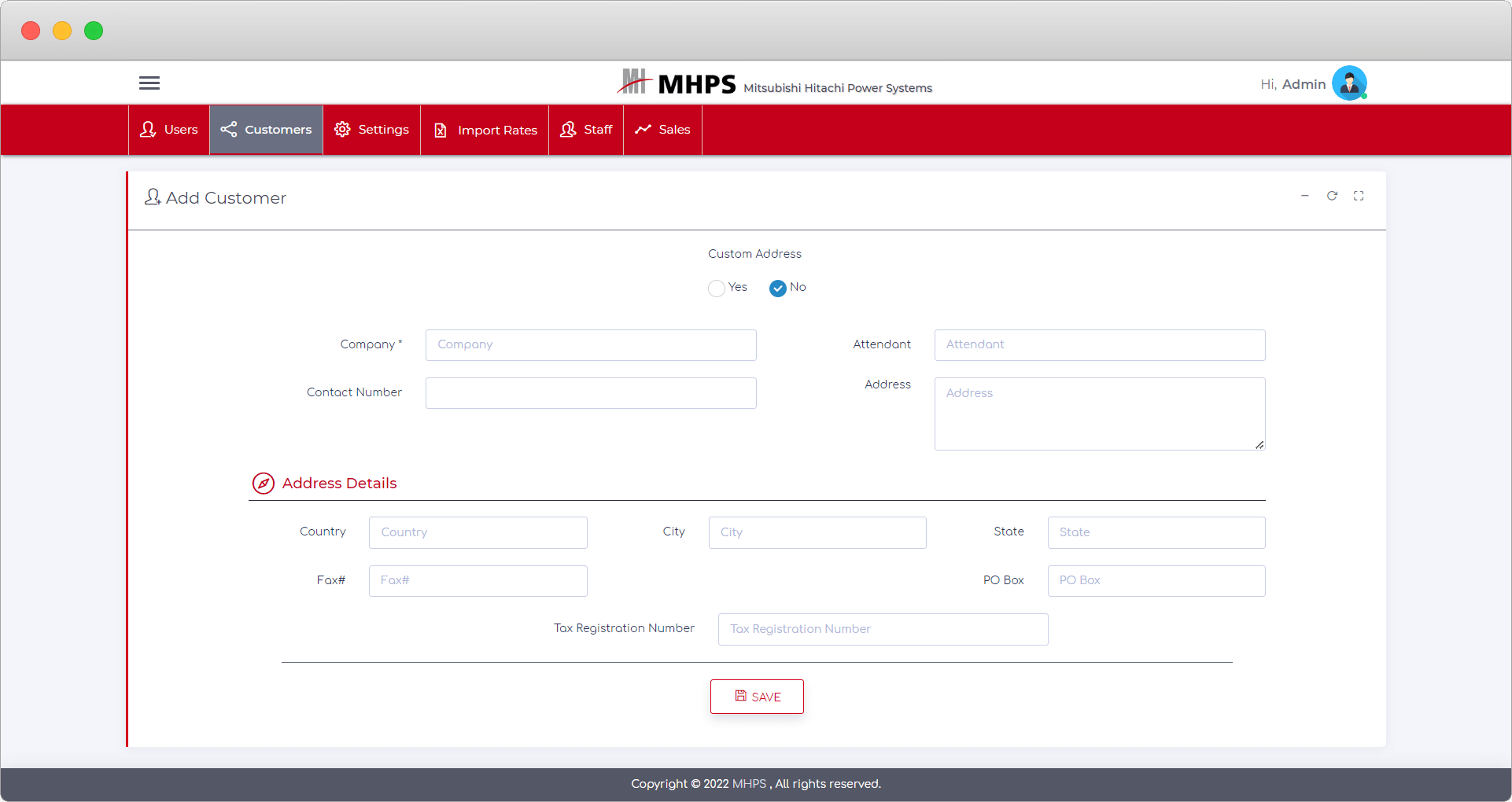The image size is (1512, 802).
Task: Open the hamburger menu icon
Action: (149, 83)
